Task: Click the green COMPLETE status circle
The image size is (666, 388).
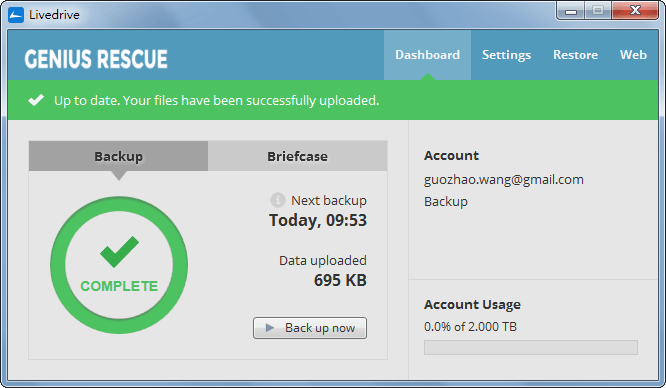Action: pyautogui.click(x=119, y=265)
